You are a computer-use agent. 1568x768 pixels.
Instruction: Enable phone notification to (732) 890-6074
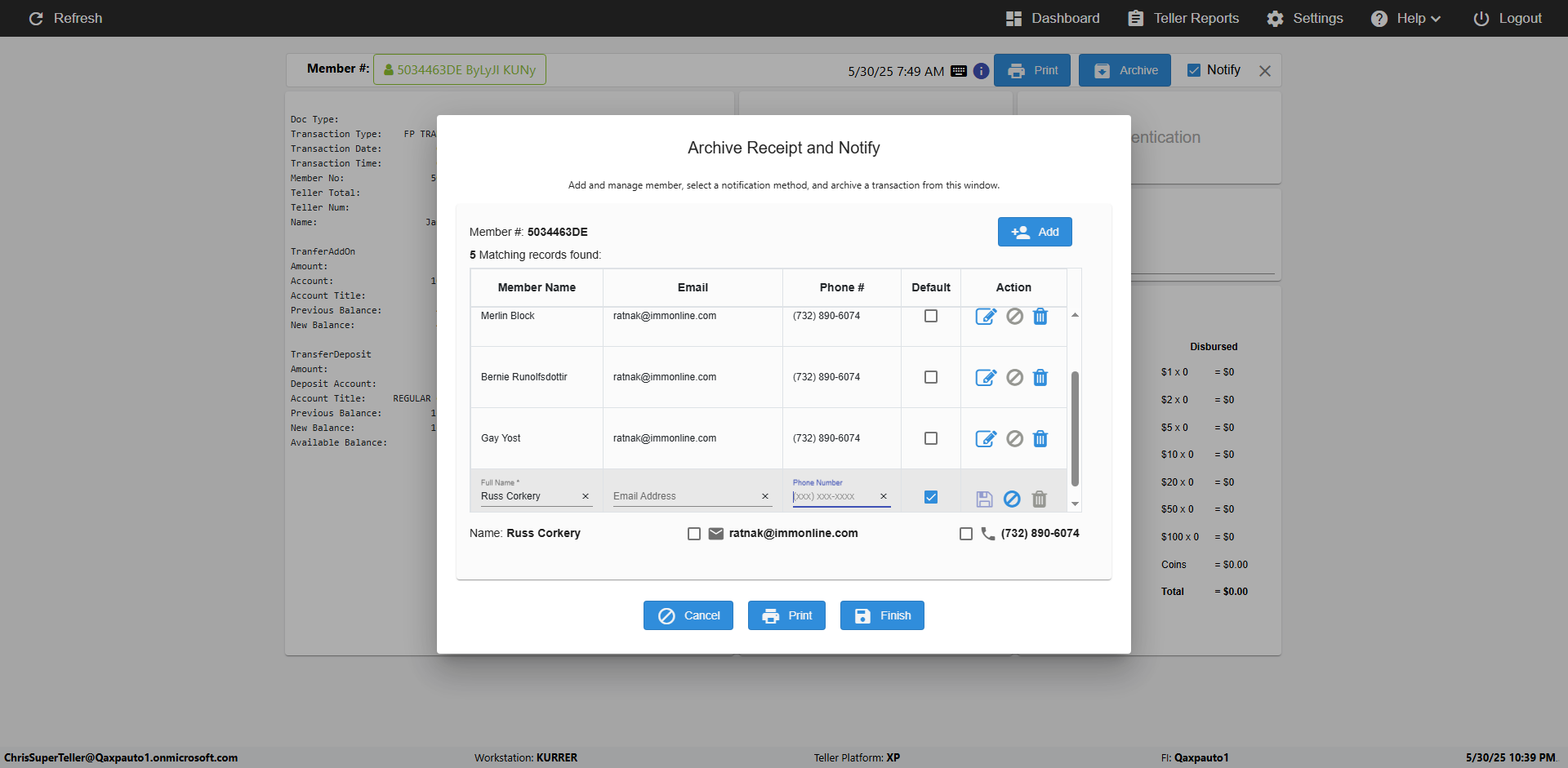coord(966,534)
